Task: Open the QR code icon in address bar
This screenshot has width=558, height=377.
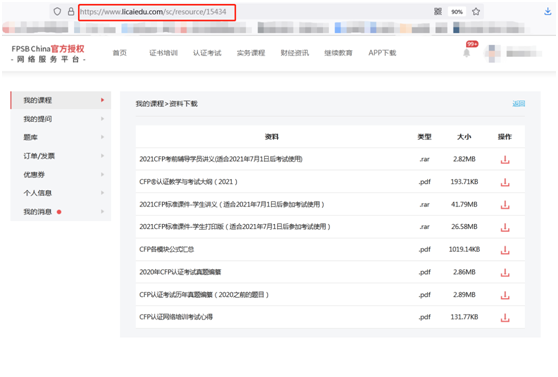Action: [x=438, y=12]
